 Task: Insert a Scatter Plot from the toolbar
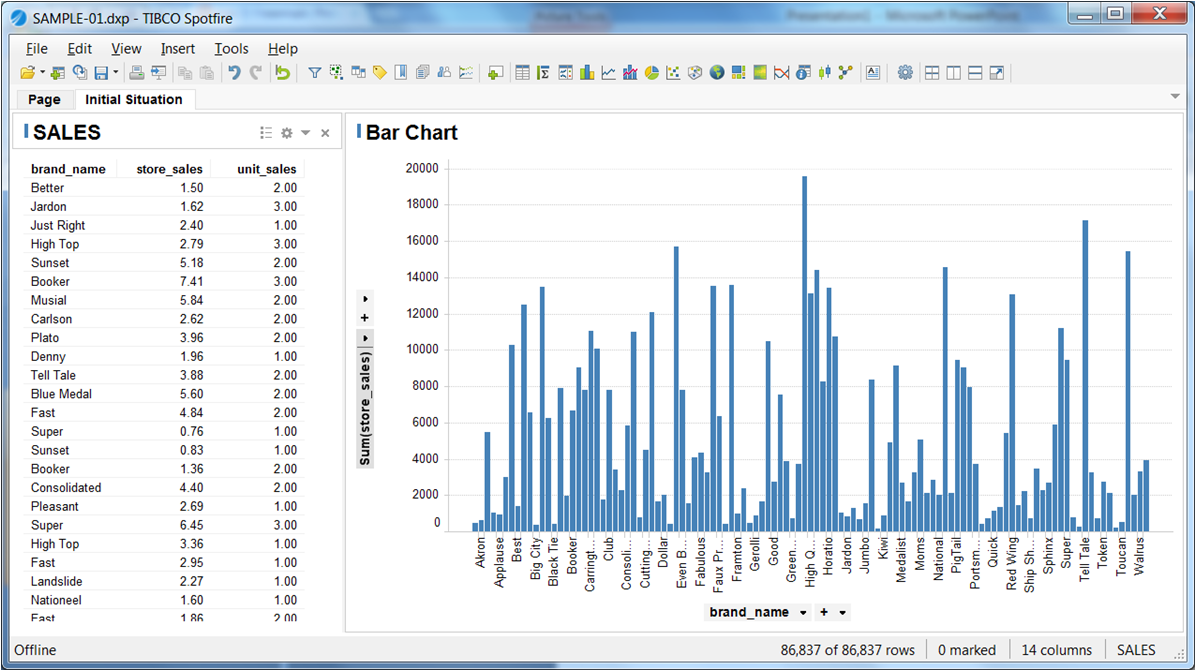(672, 72)
